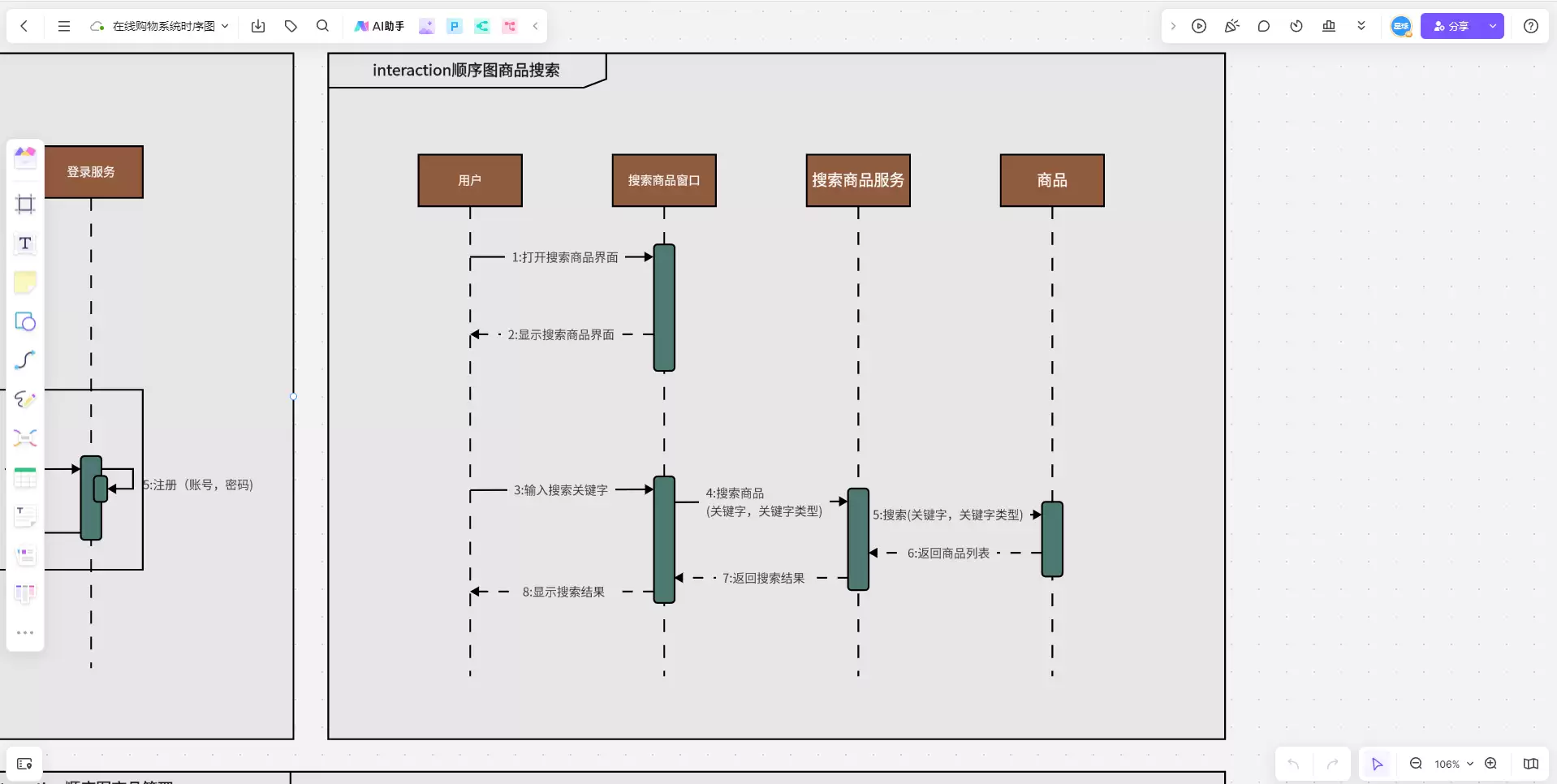
Task: Click the download/export icon
Action: [258, 26]
